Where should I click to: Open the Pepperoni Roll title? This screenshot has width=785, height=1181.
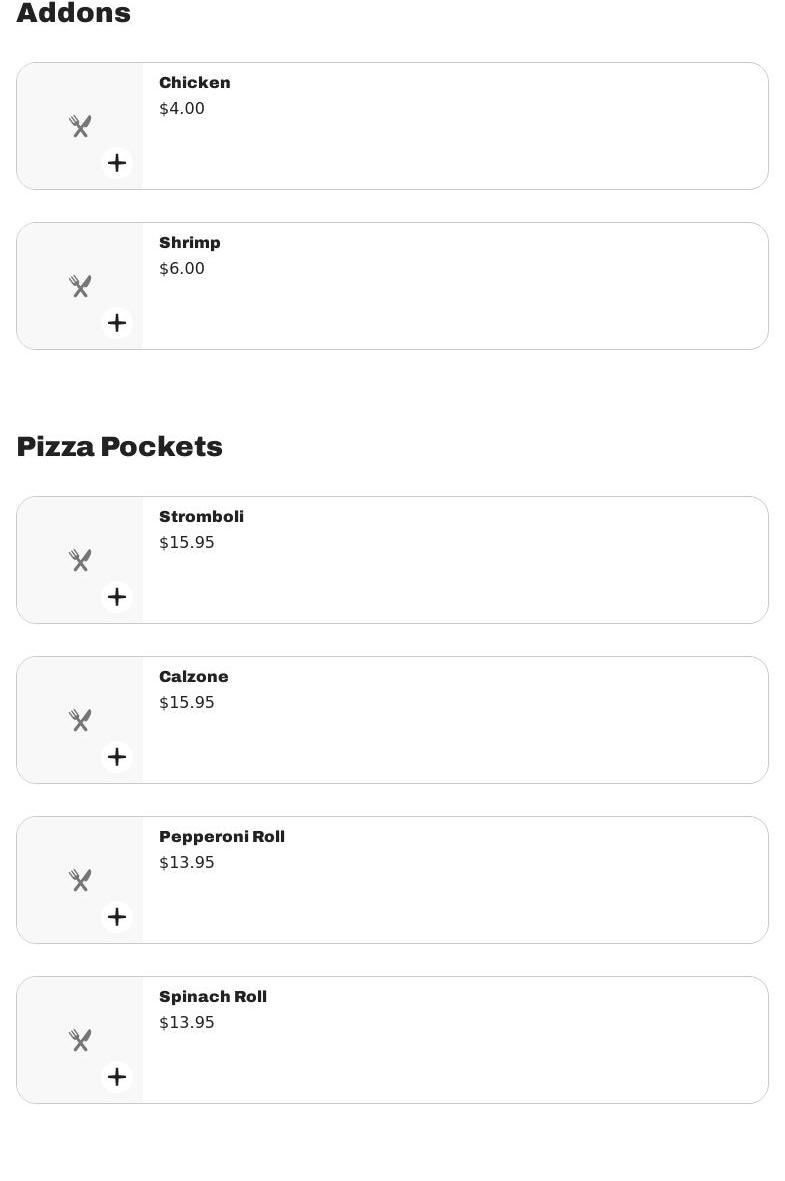point(222,837)
